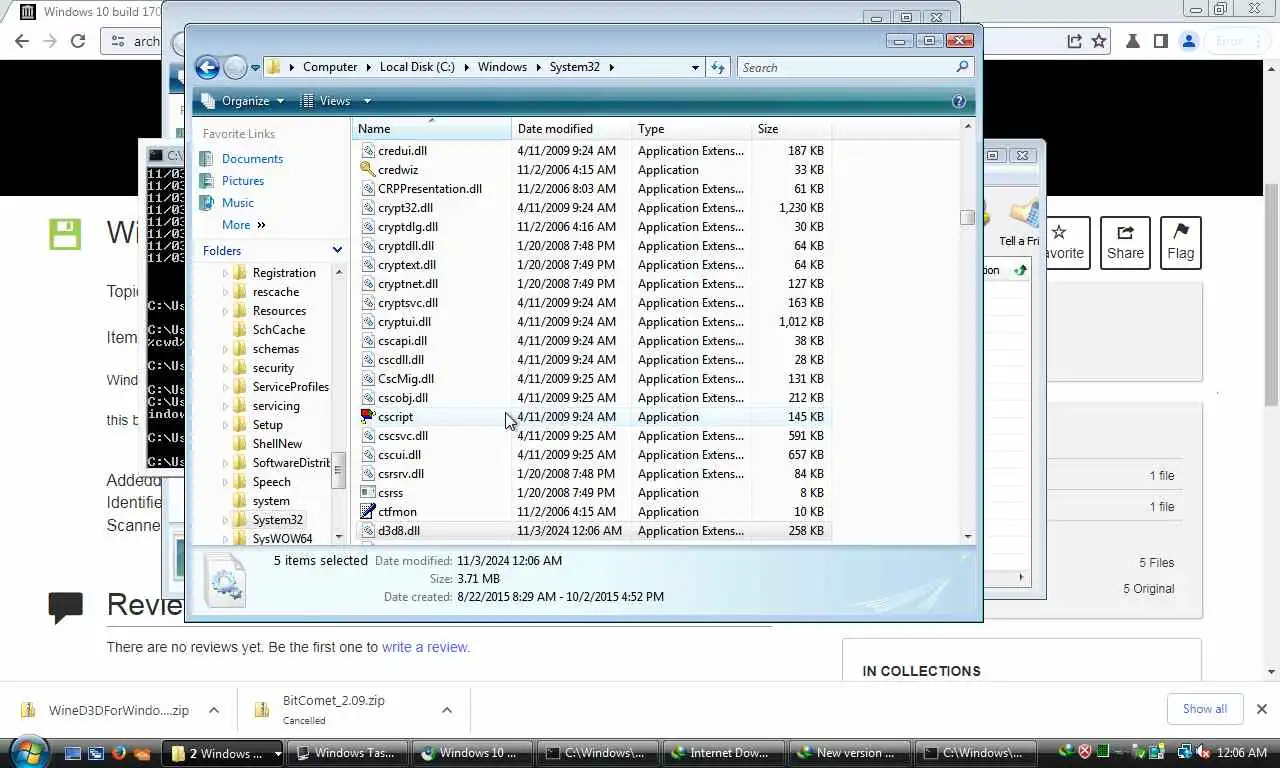The image size is (1280, 768).
Task: Open the Organize menu
Action: point(243,101)
